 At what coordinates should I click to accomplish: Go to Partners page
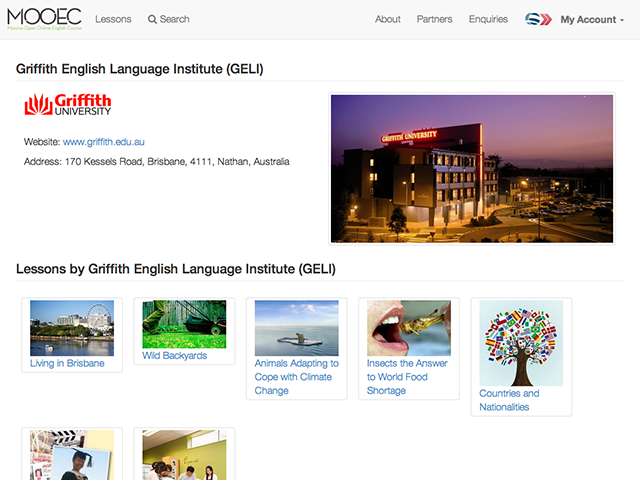[434, 19]
